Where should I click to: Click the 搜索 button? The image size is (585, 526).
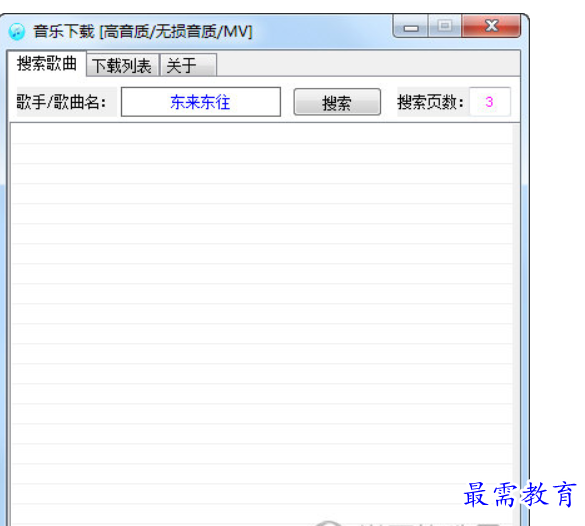point(337,102)
